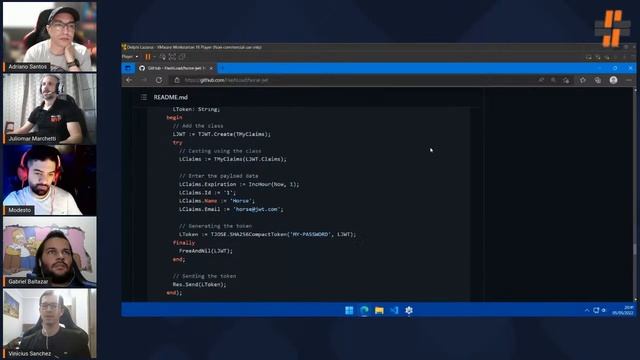
Task: Click code line 'LJWT := TJWT.Create(TMyClaims);'
Action: coord(222,134)
